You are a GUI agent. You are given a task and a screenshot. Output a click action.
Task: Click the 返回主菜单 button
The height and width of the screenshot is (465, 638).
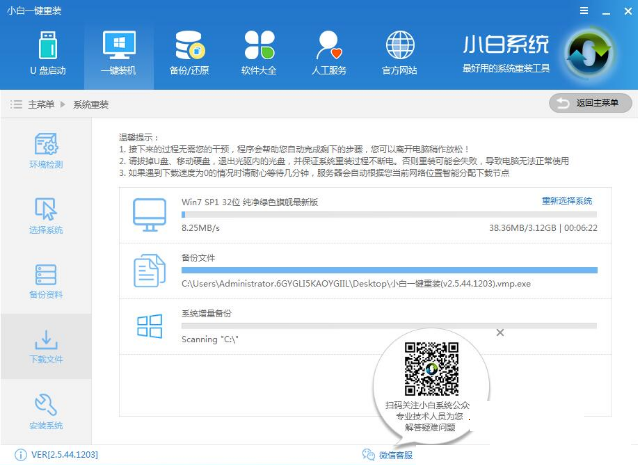tap(591, 103)
